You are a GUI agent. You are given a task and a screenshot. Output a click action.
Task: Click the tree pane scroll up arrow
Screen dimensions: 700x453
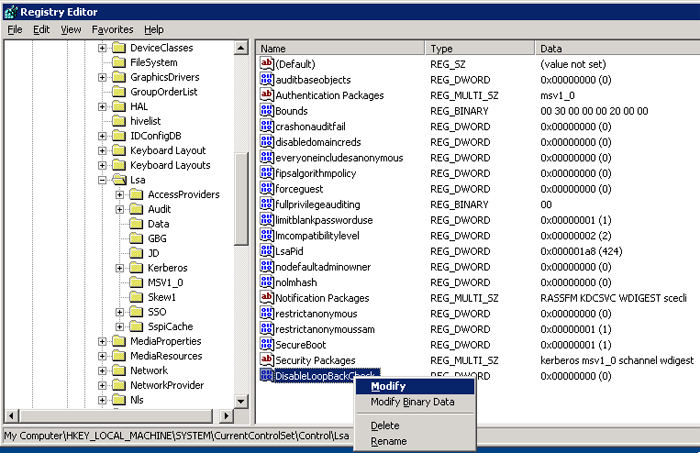(241, 48)
